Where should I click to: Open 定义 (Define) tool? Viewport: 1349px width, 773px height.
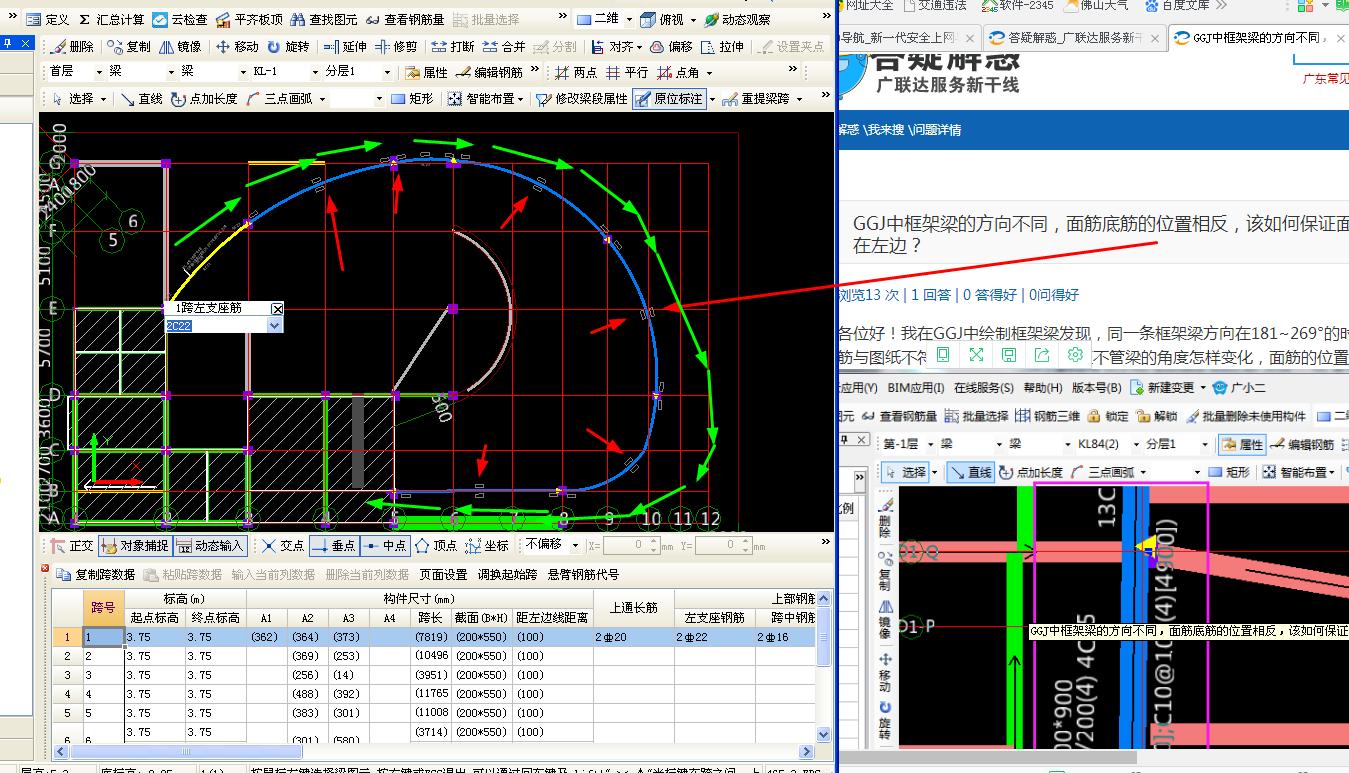coord(49,20)
